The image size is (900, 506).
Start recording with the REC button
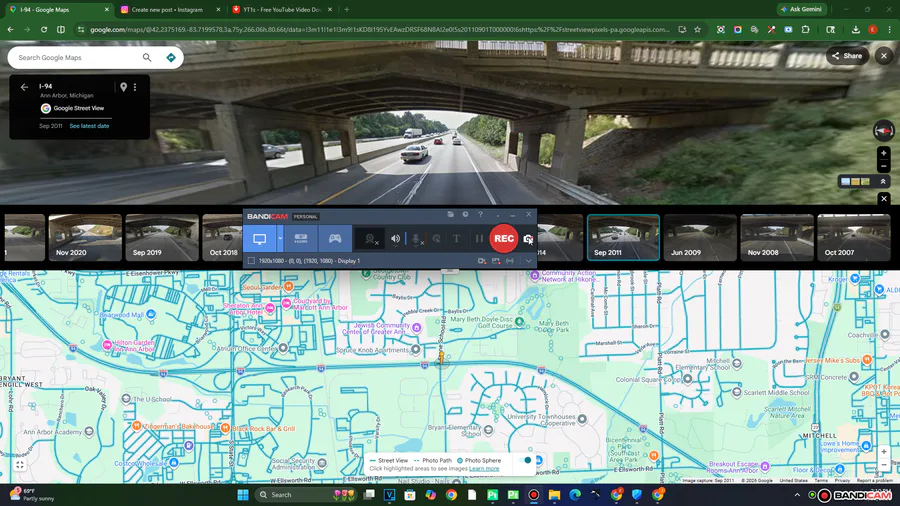[503, 239]
